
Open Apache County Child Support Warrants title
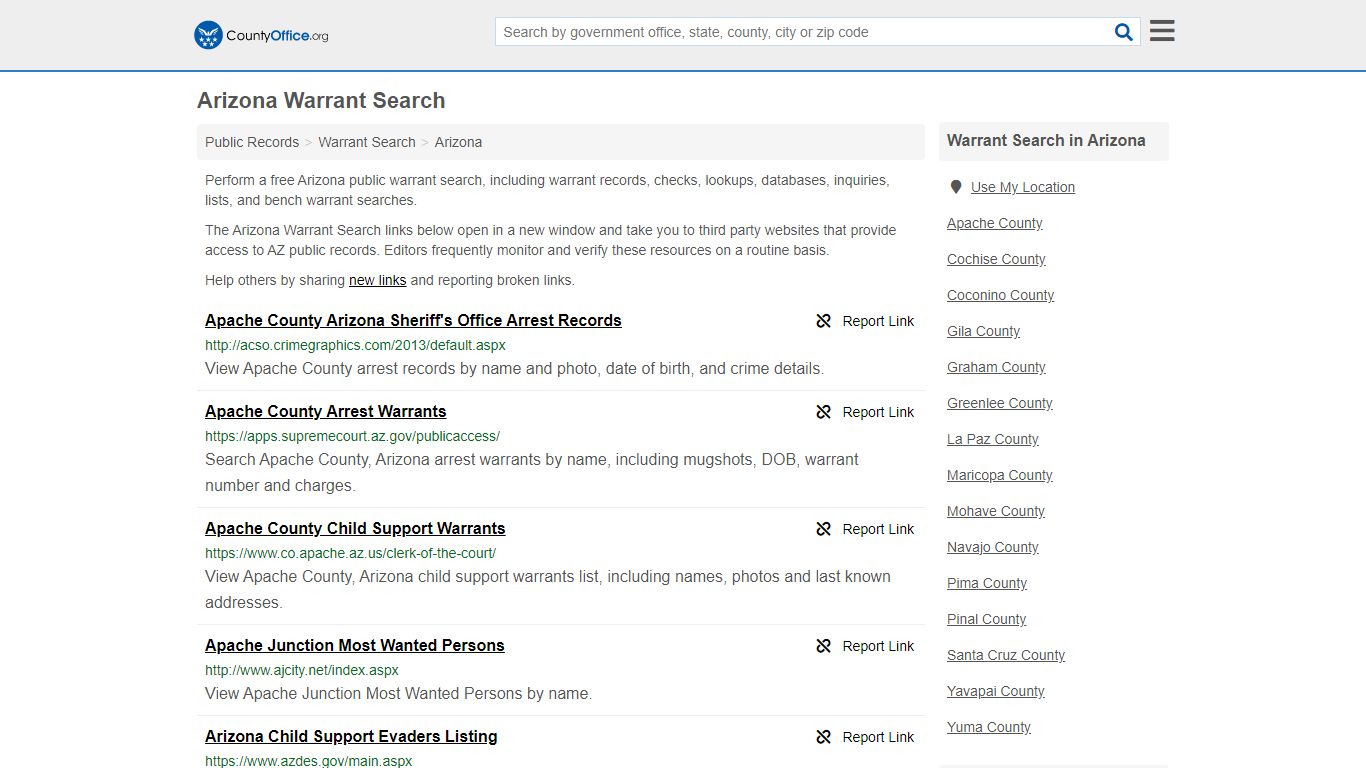coord(355,528)
